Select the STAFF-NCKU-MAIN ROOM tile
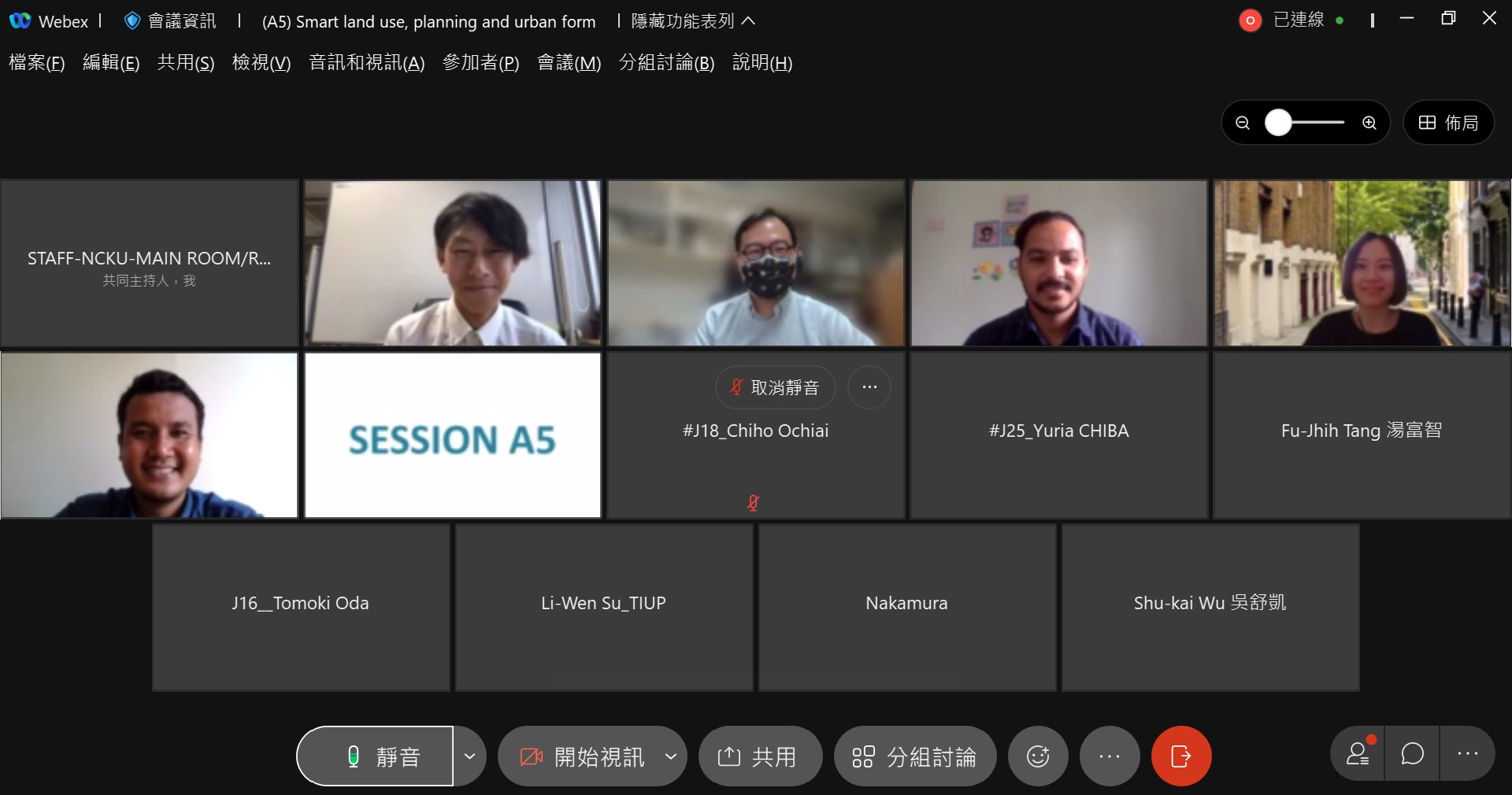This screenshot has width=1512, height=795. (150, 263)
